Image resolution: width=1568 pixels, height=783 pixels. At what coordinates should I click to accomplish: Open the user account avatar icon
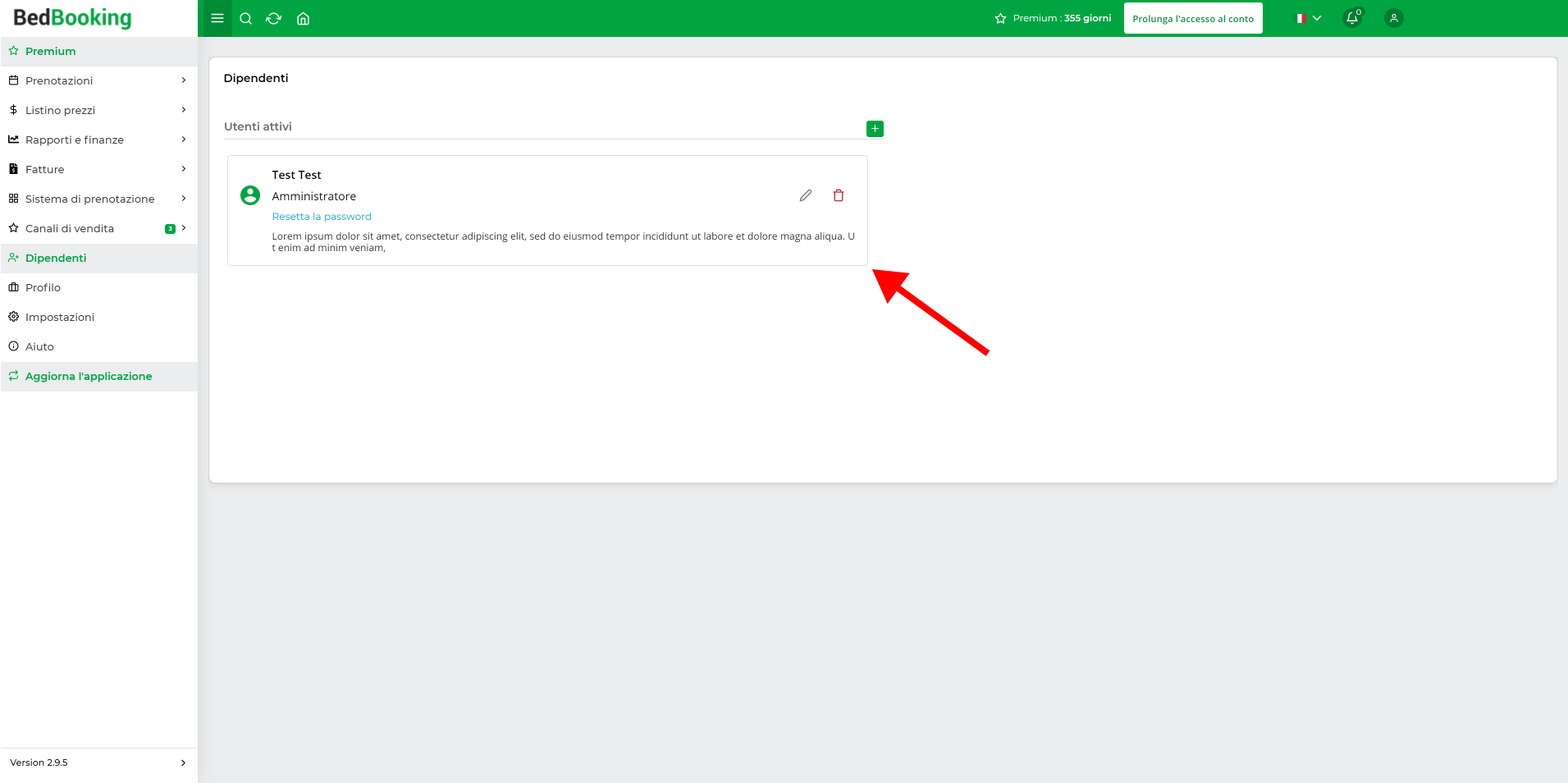click(x=1393, y=18)
